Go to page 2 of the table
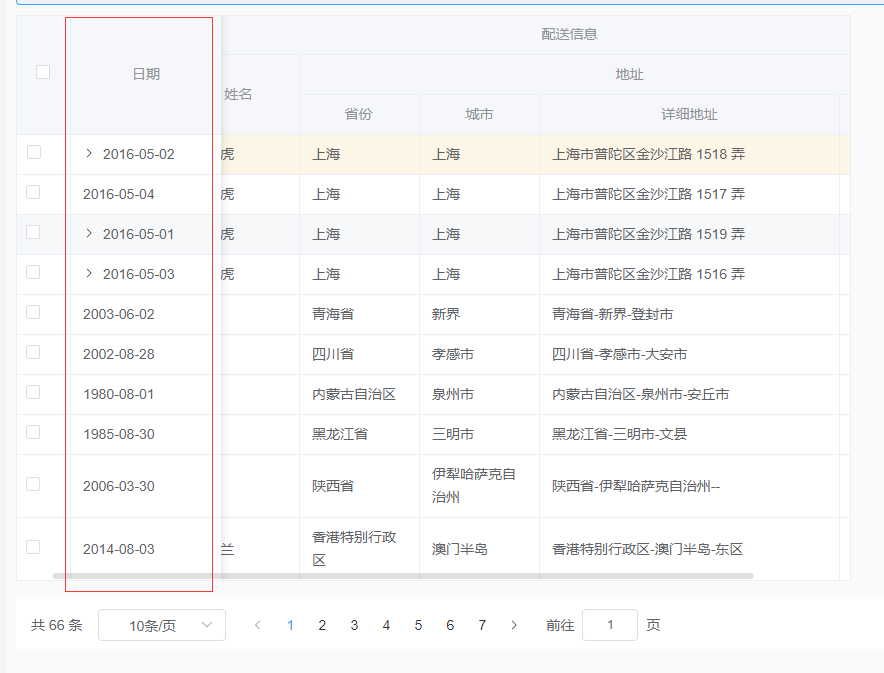 (322, 624)
